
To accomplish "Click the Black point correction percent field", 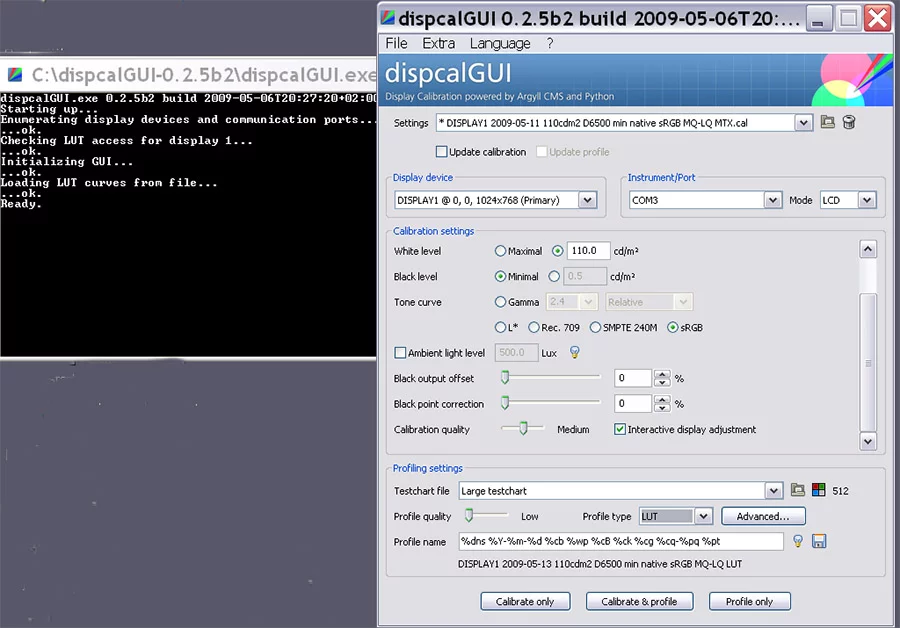I will pyautogui.click(x=633, y=403).
